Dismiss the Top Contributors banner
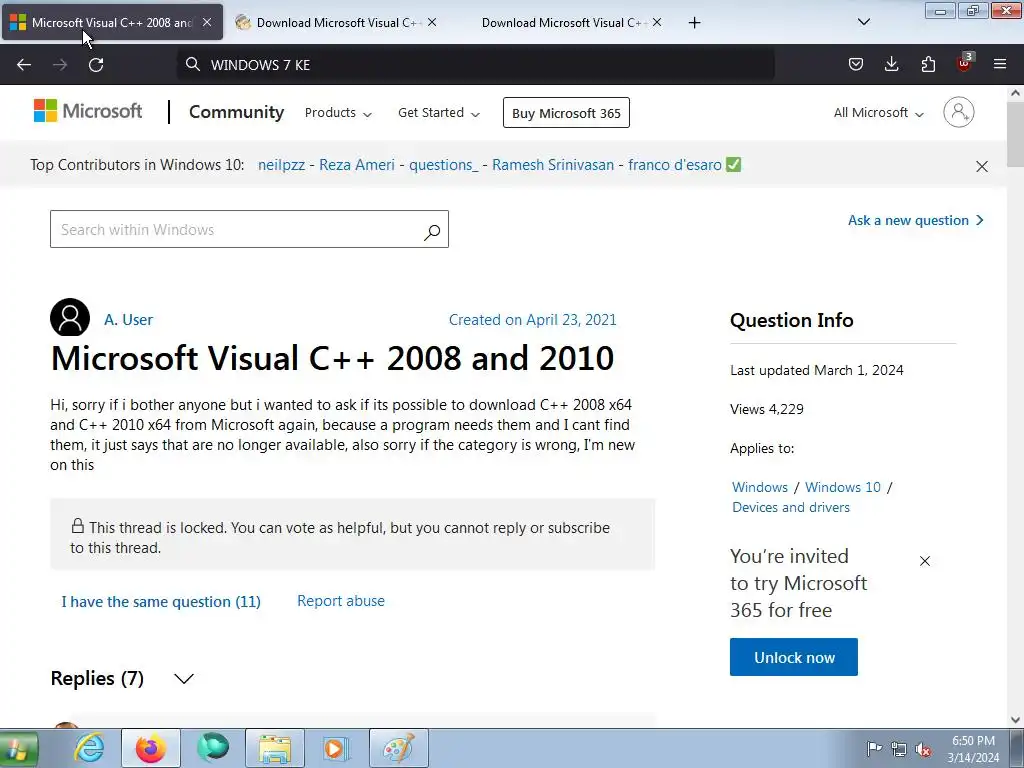This screenshot has width=1024, height=768. point(982,167)
